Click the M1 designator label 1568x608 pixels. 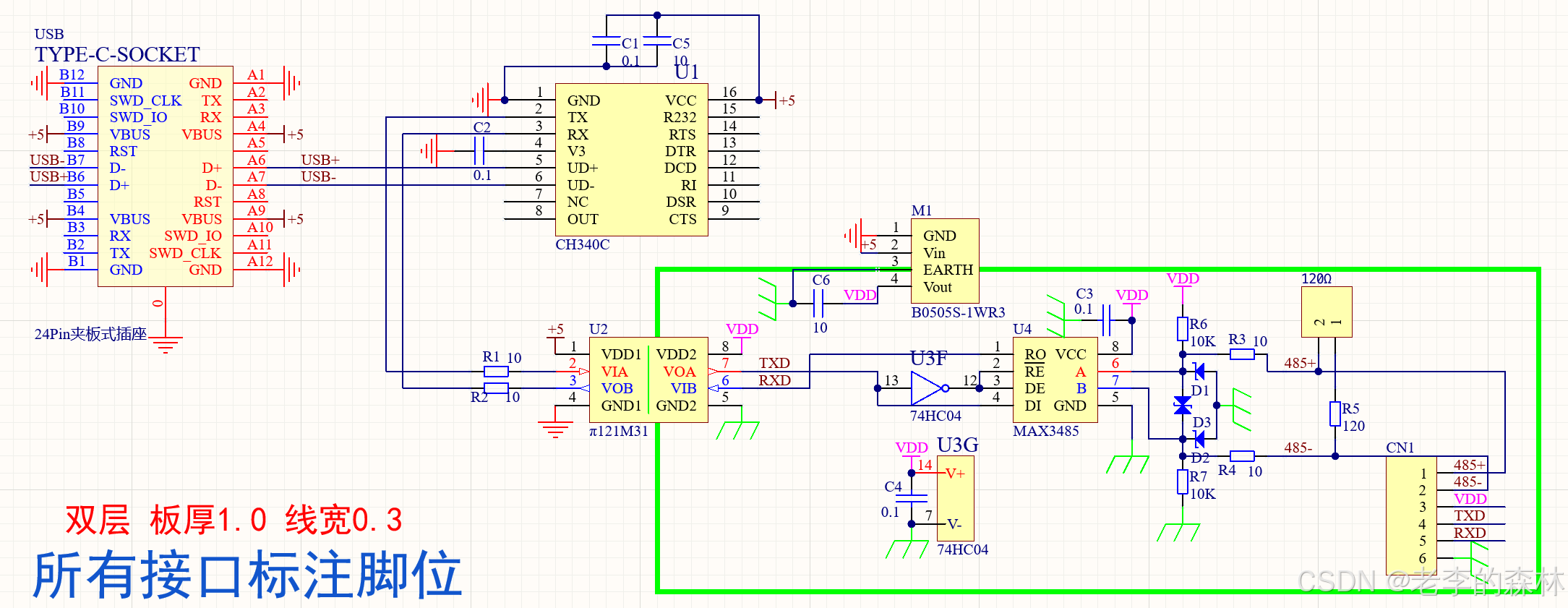[922, 210]
